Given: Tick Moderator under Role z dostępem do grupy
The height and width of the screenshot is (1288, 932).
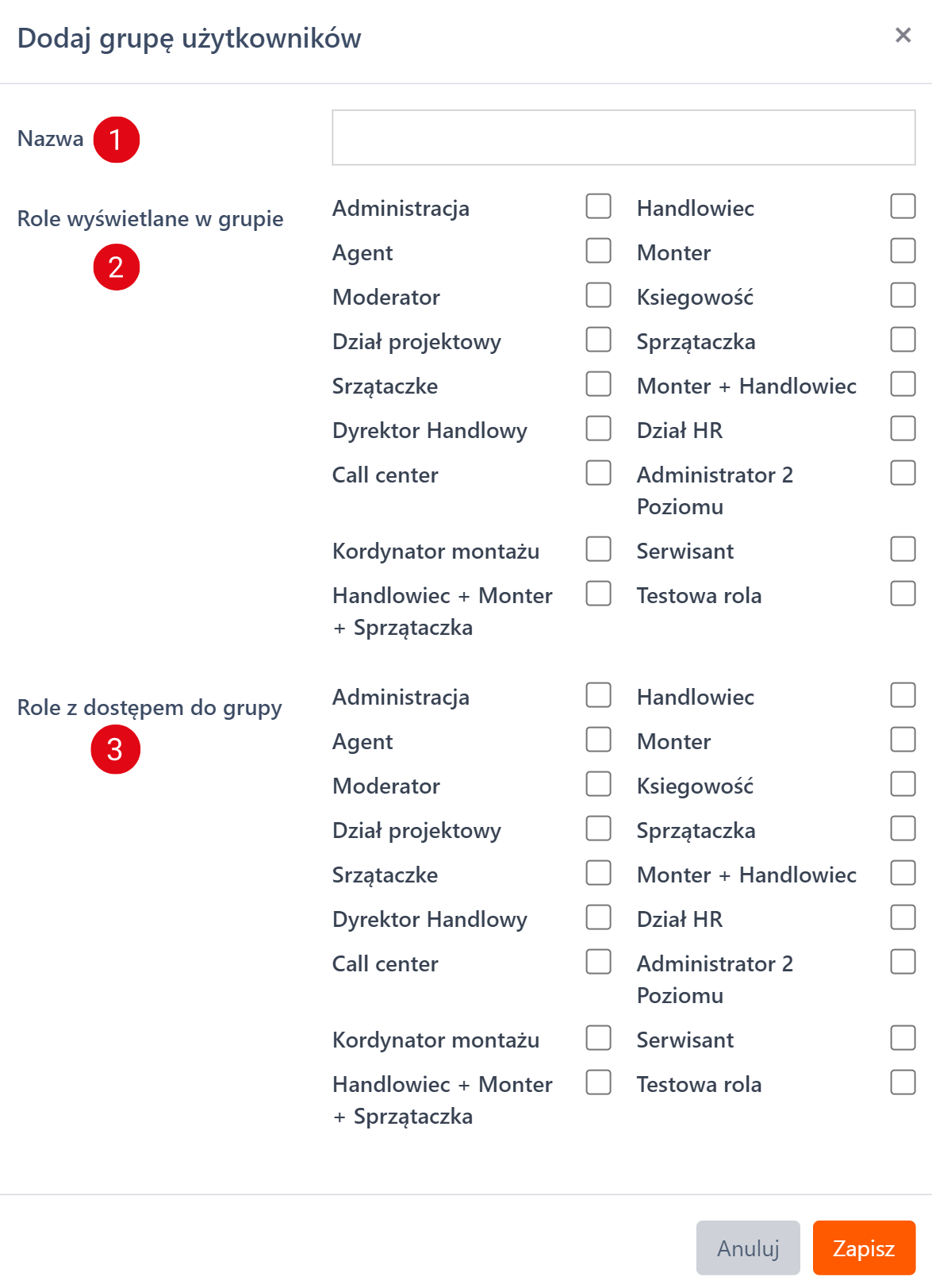Looking at the screenshot, I should (x=598, y=784).
